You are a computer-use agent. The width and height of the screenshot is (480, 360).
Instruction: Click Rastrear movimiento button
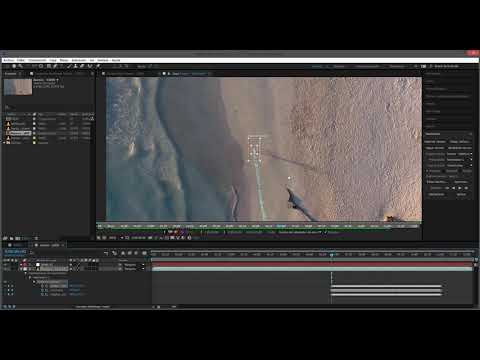(x=435, y=148)
